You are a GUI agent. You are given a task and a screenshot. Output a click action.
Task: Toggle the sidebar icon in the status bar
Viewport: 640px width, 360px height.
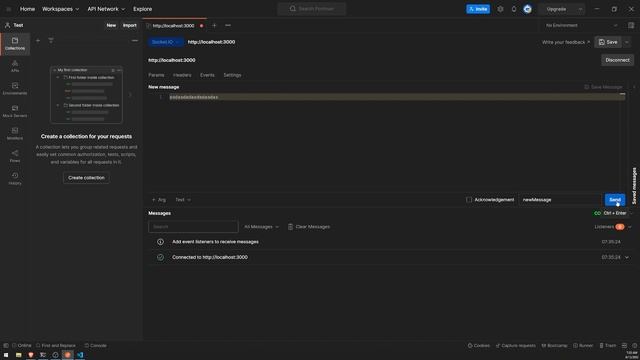click(6, 345)
